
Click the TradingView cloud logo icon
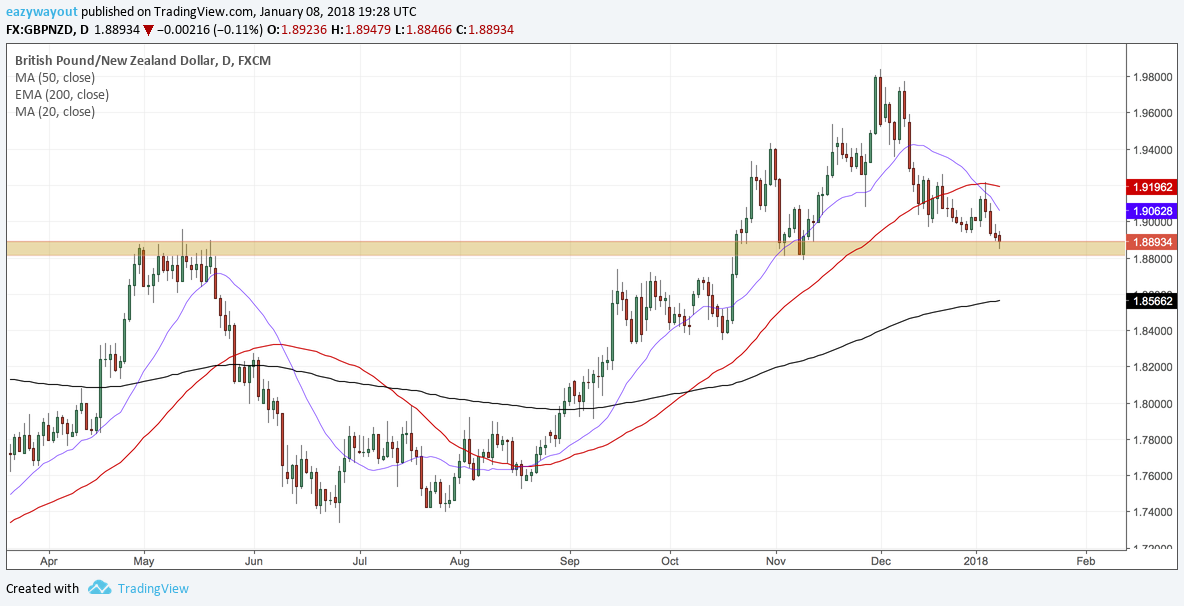click(100, 588)
